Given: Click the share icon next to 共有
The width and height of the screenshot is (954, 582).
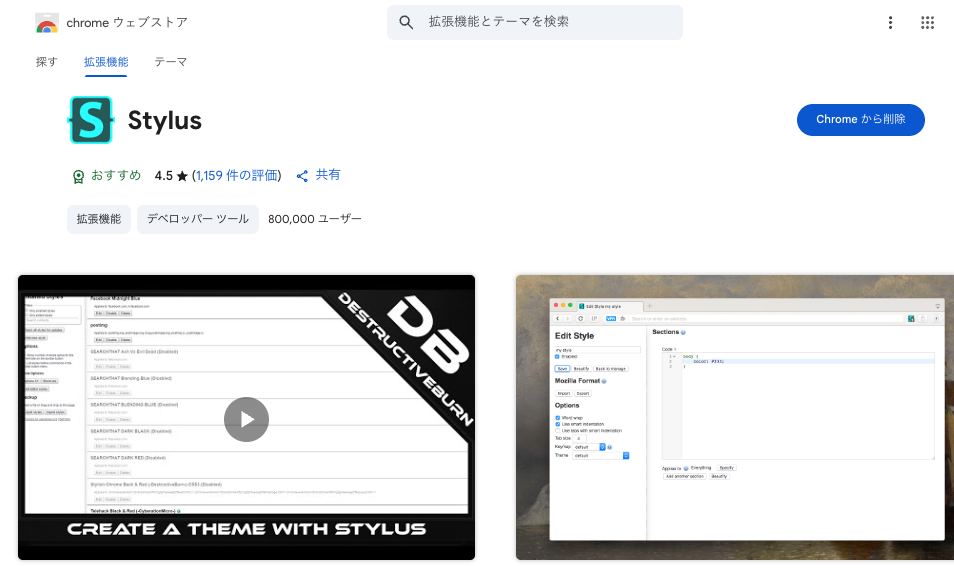Looking at the screenshot, I should pyautogui.click(x=302, y=176).
